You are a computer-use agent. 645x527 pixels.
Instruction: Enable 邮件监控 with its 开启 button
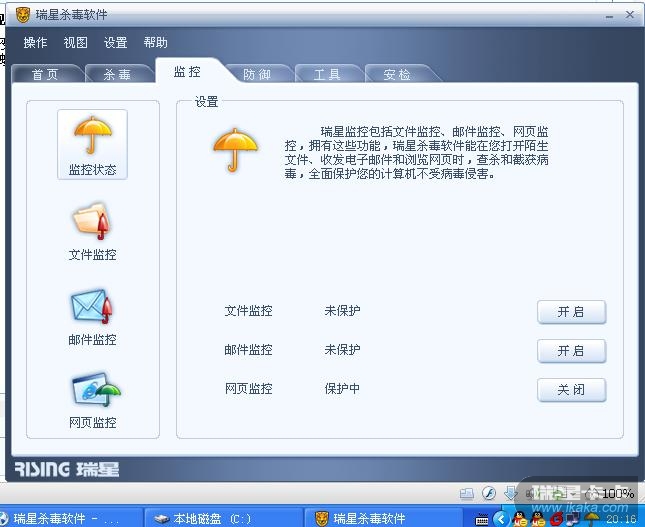coord(571,351)
